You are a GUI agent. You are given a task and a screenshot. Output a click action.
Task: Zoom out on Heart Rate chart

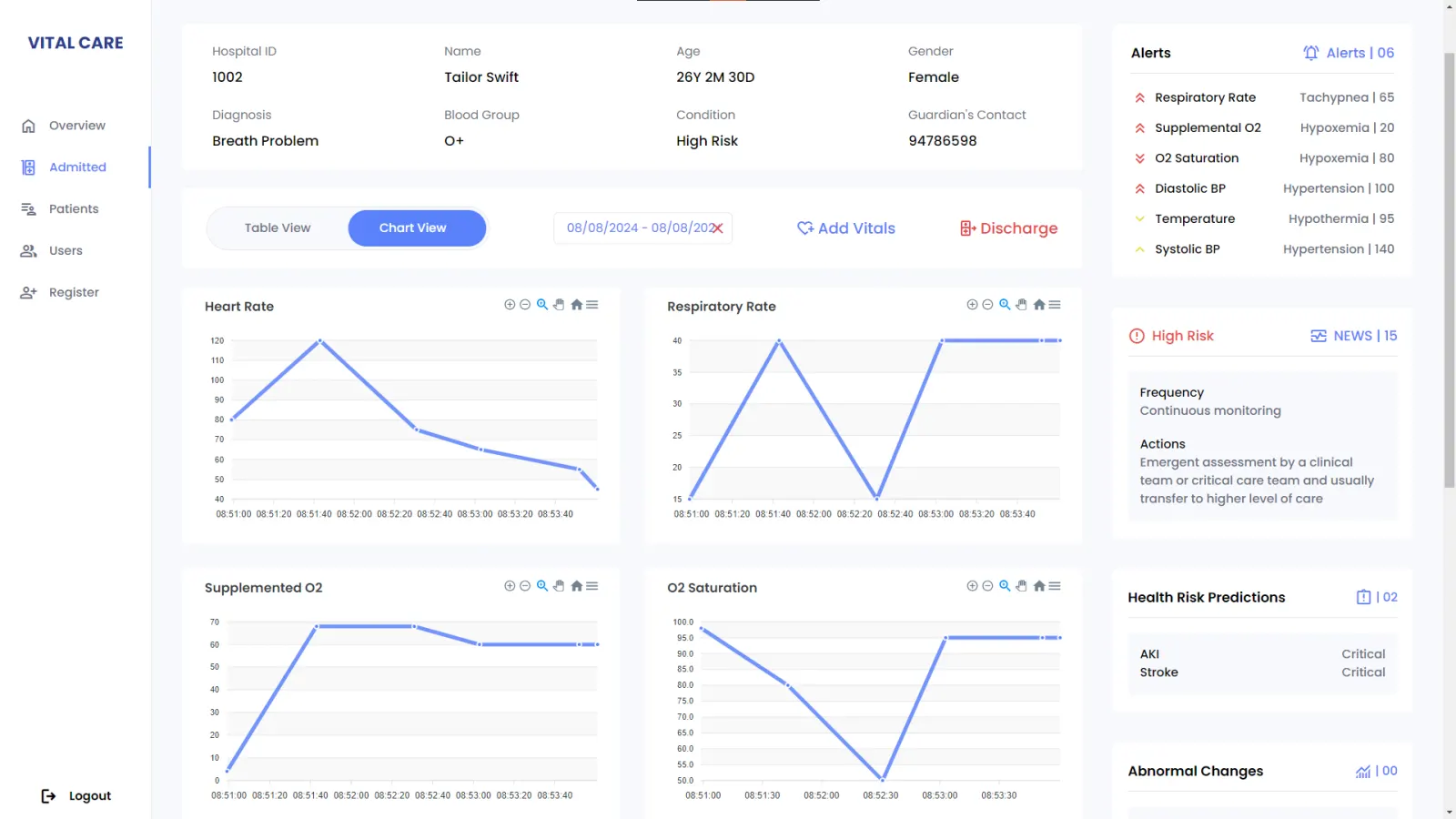coord(525,305)
